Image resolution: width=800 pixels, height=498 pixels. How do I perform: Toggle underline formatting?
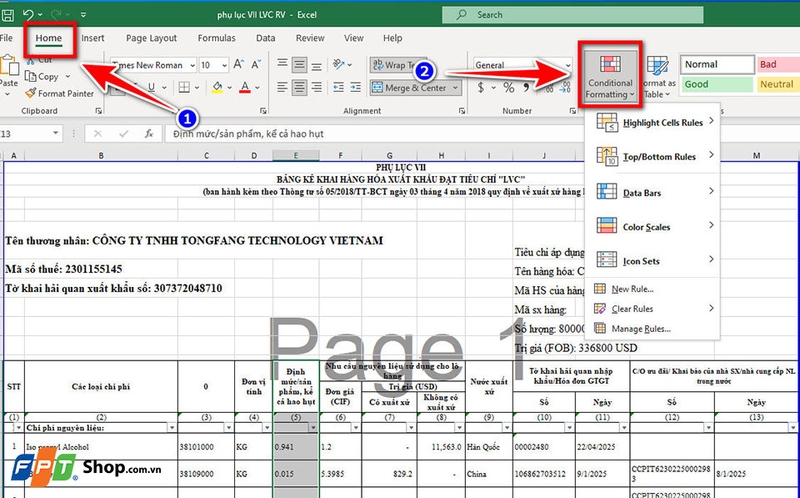[151, 87]
